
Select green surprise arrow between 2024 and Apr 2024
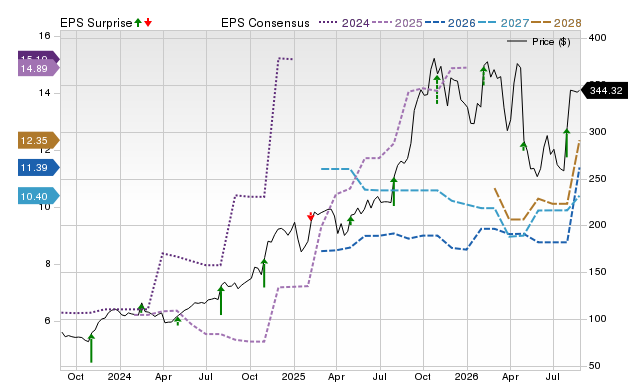(x=141, y=308)
